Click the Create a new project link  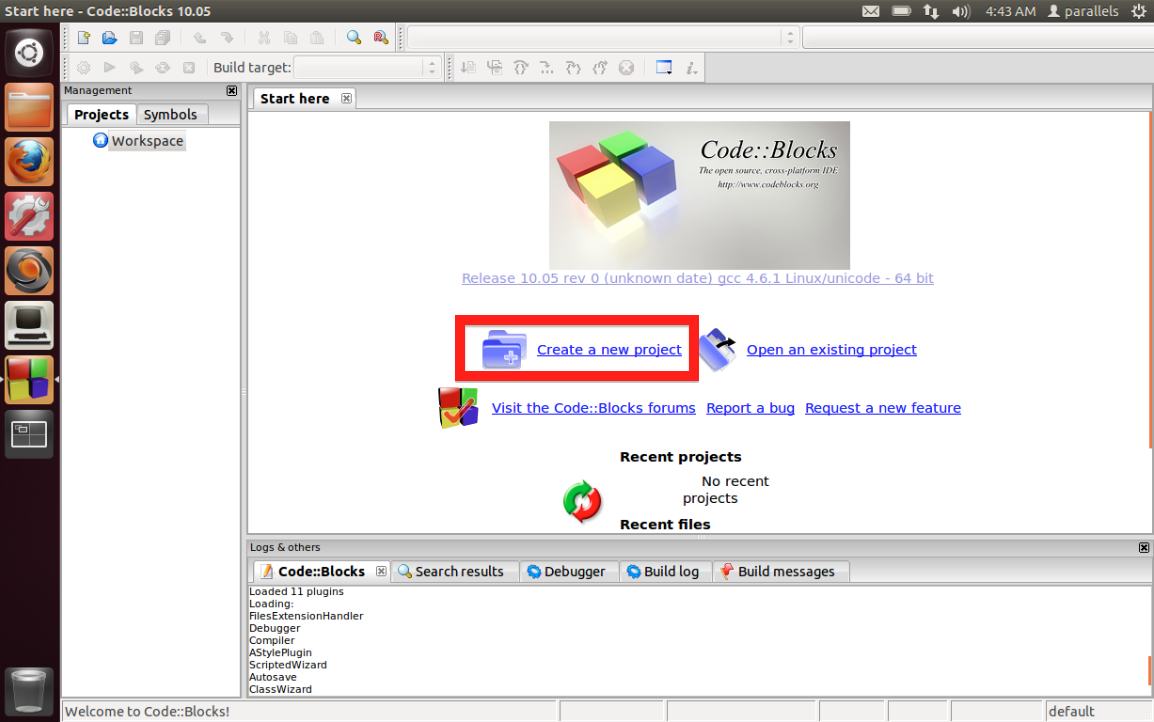click(x=609, y=350)
